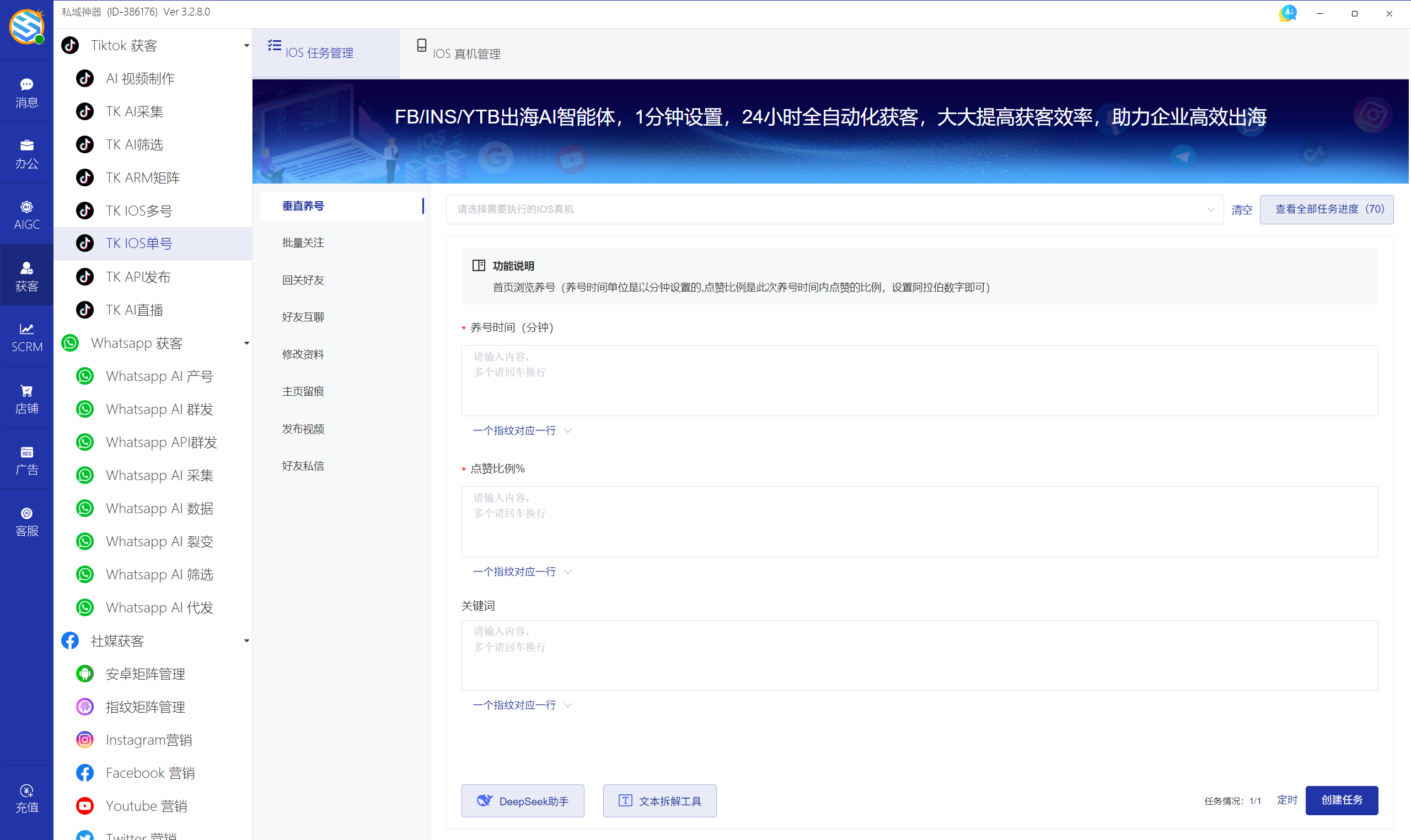Open Youtube 营销 via its icon
Viewport: 1411px width, 840px height.
pos(85,805)
